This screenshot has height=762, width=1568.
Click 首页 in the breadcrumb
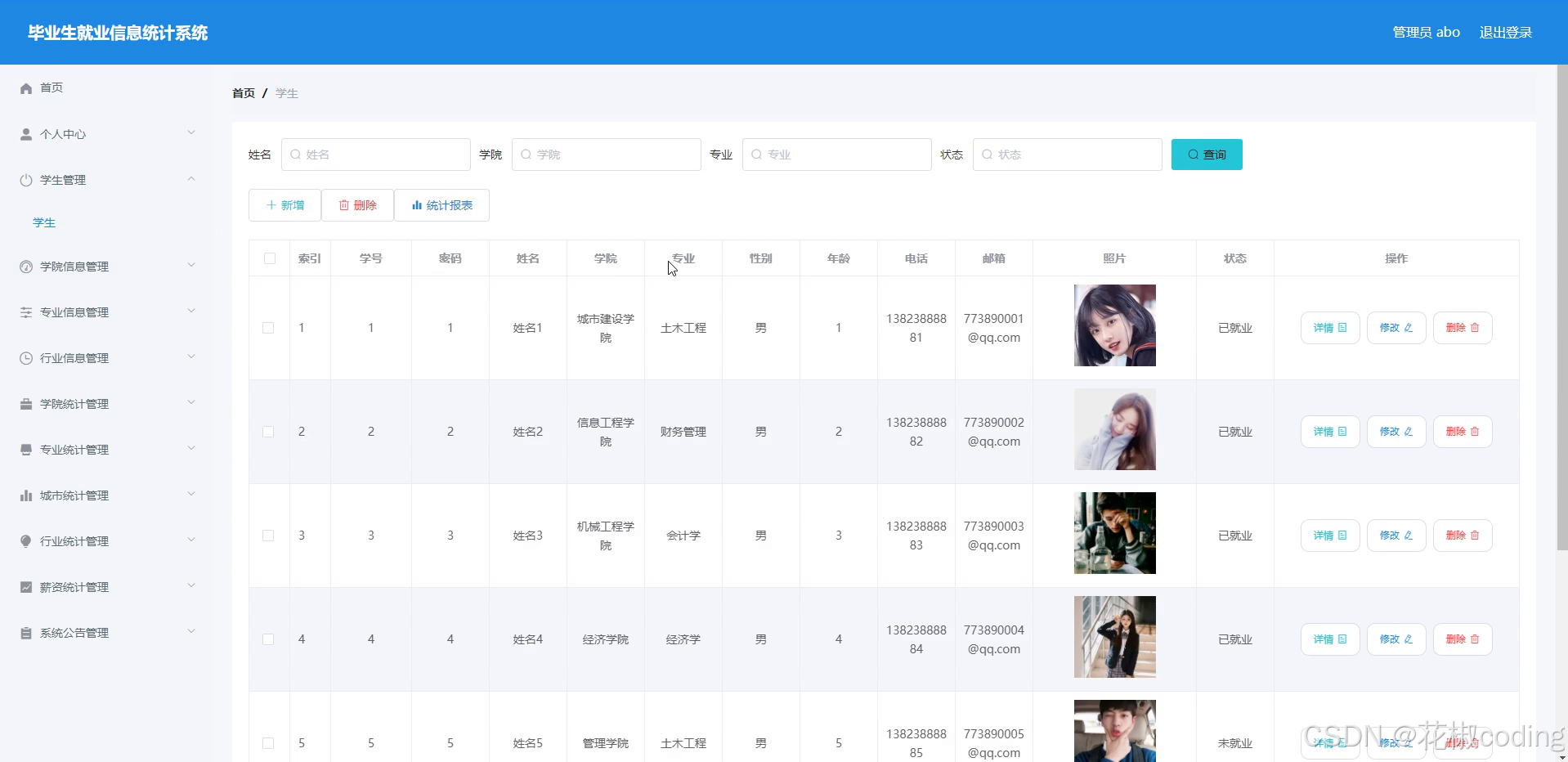tap(244, 93)
